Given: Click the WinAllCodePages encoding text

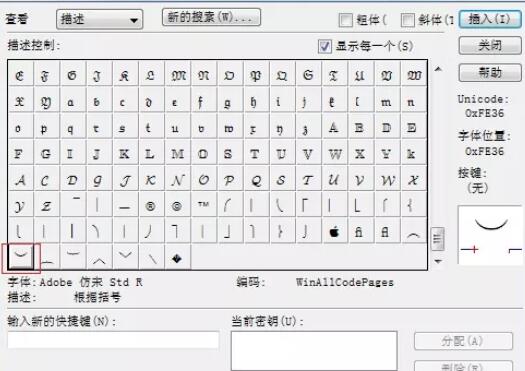Looking at the screenshot, I should click(x=345, y=282).
